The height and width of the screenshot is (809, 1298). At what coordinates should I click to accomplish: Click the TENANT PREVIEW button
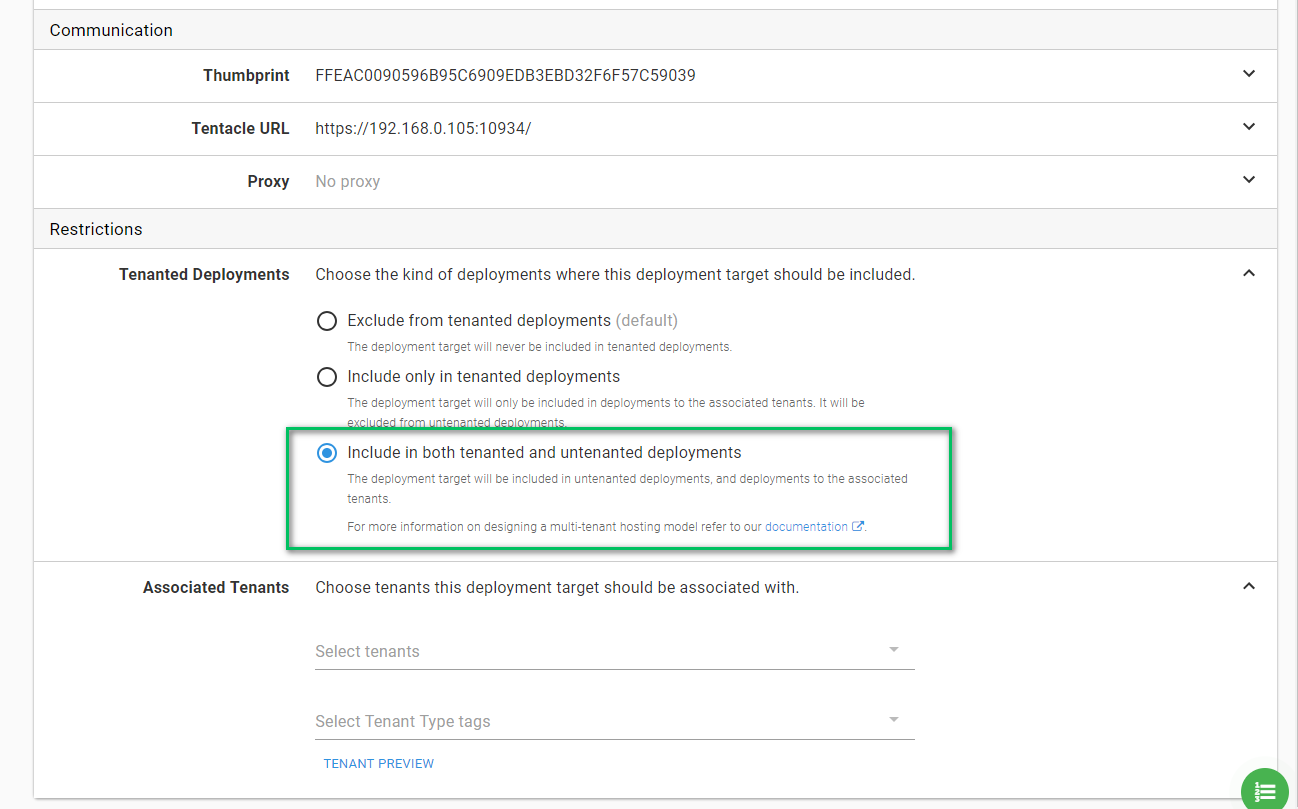[x=379, y=763]
